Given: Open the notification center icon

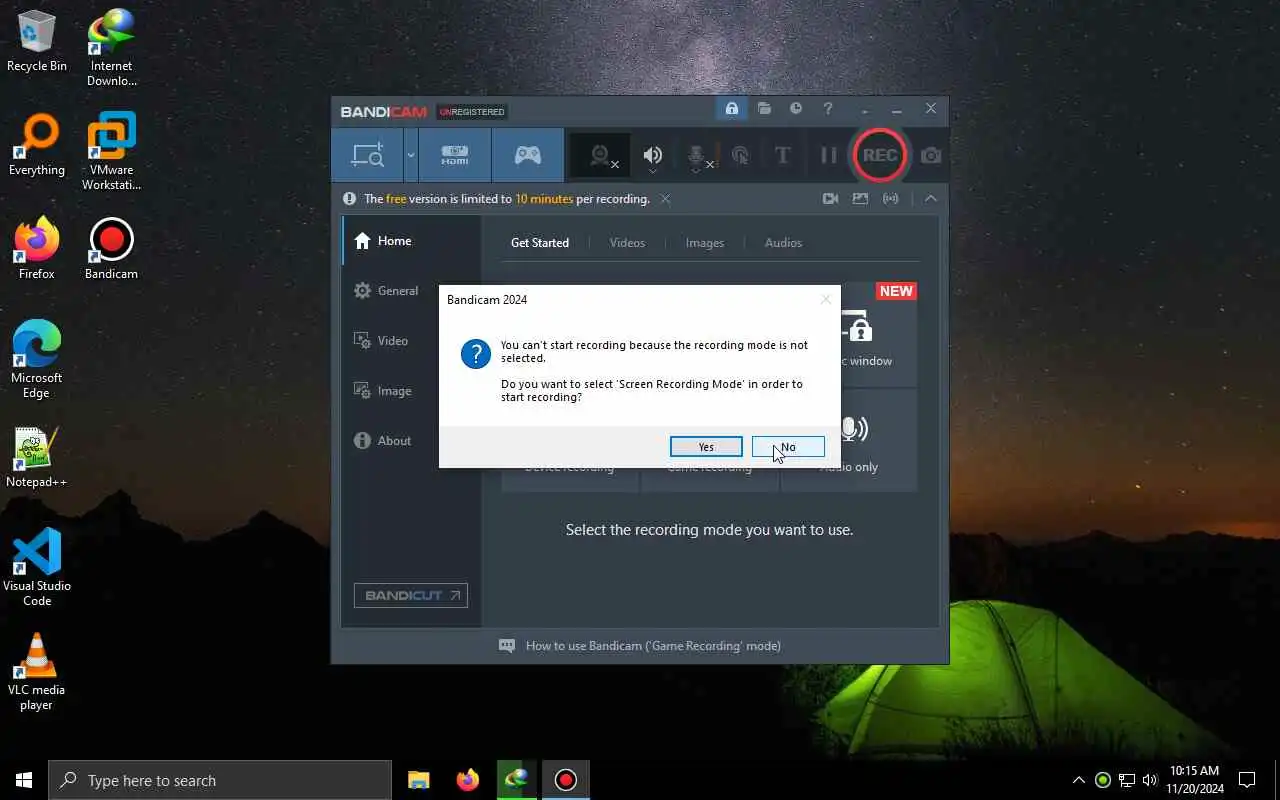Looking at the screenshot, I should pos(1247,780).
